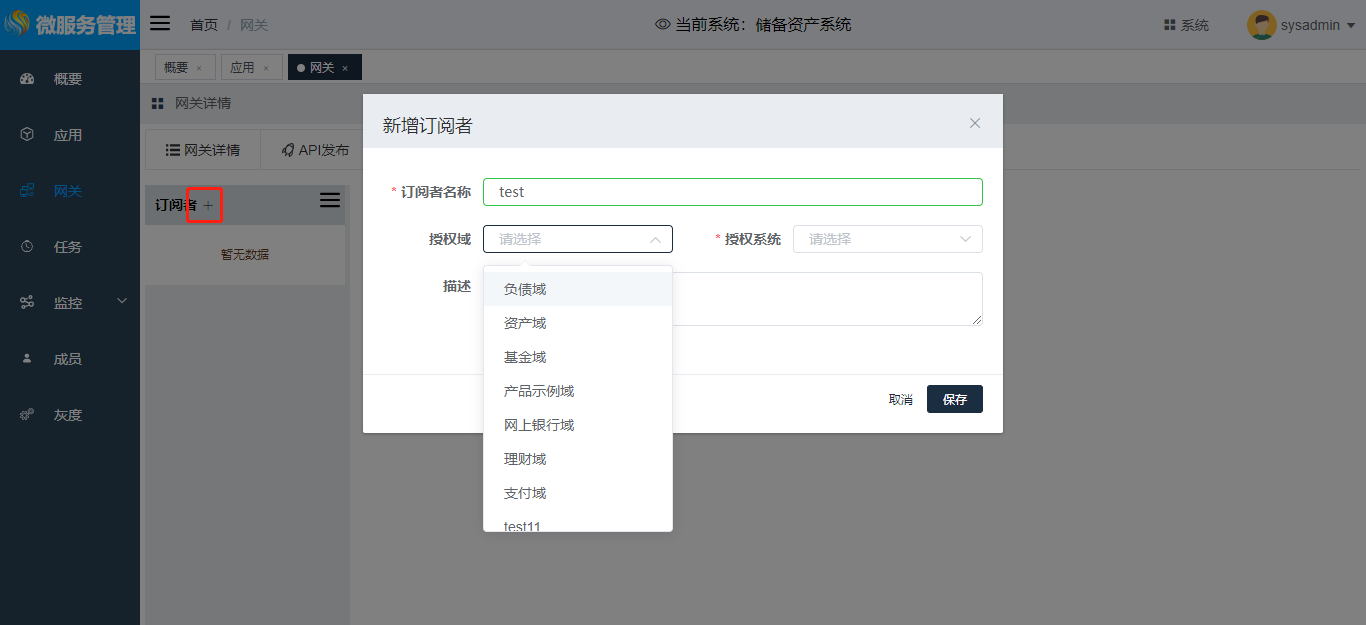Click the hamburger menu collapse icon

pos(160,24)
